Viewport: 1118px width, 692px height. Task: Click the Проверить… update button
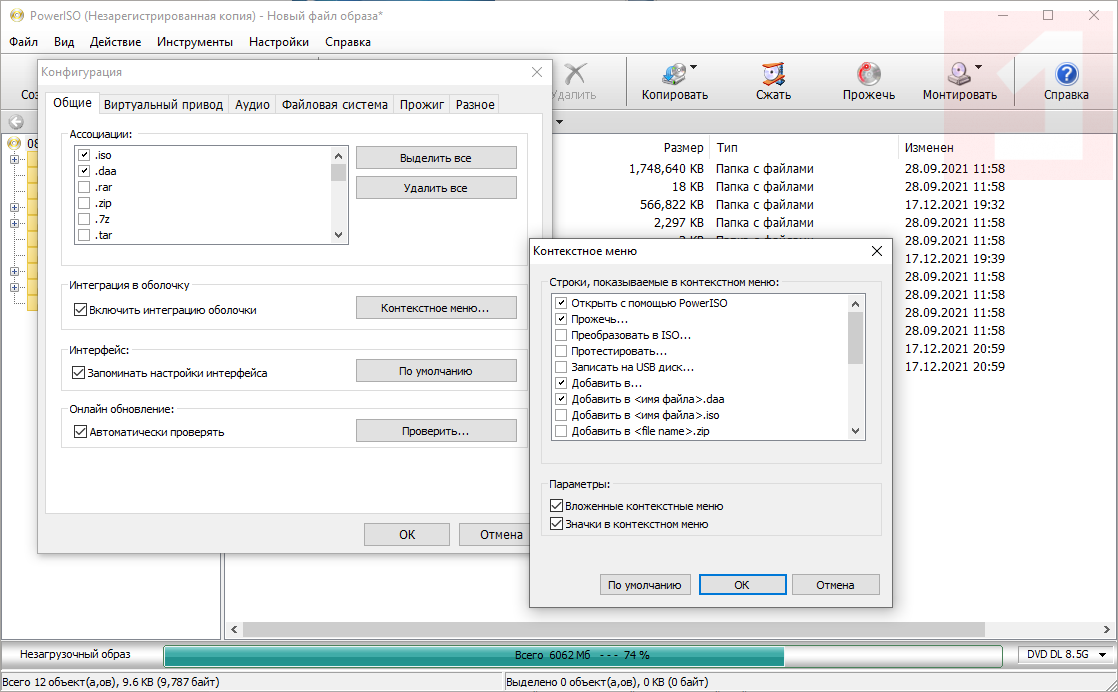pos(436,431)
